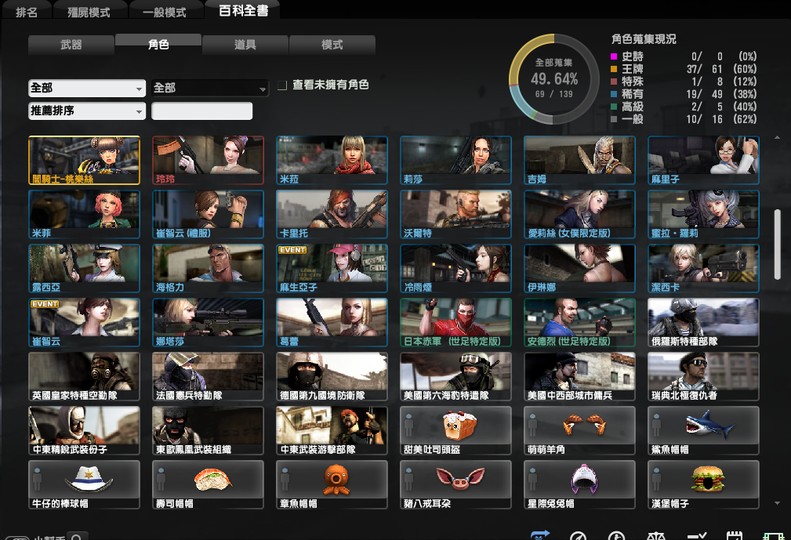Choose the orange octopus hat item
The image size is (791, 540).
pos(331,484)
